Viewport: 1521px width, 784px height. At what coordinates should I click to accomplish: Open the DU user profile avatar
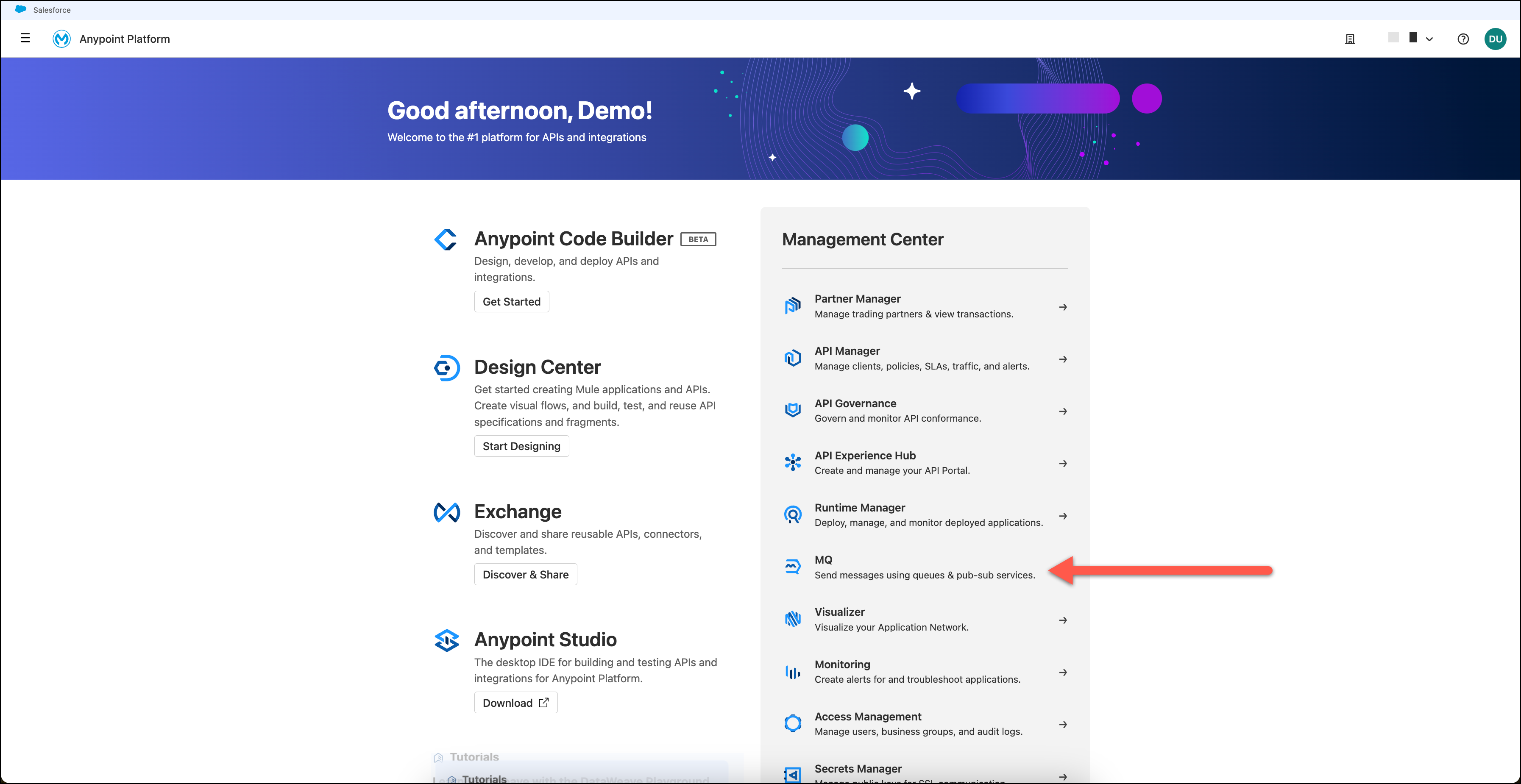(x=1495, y=39)
